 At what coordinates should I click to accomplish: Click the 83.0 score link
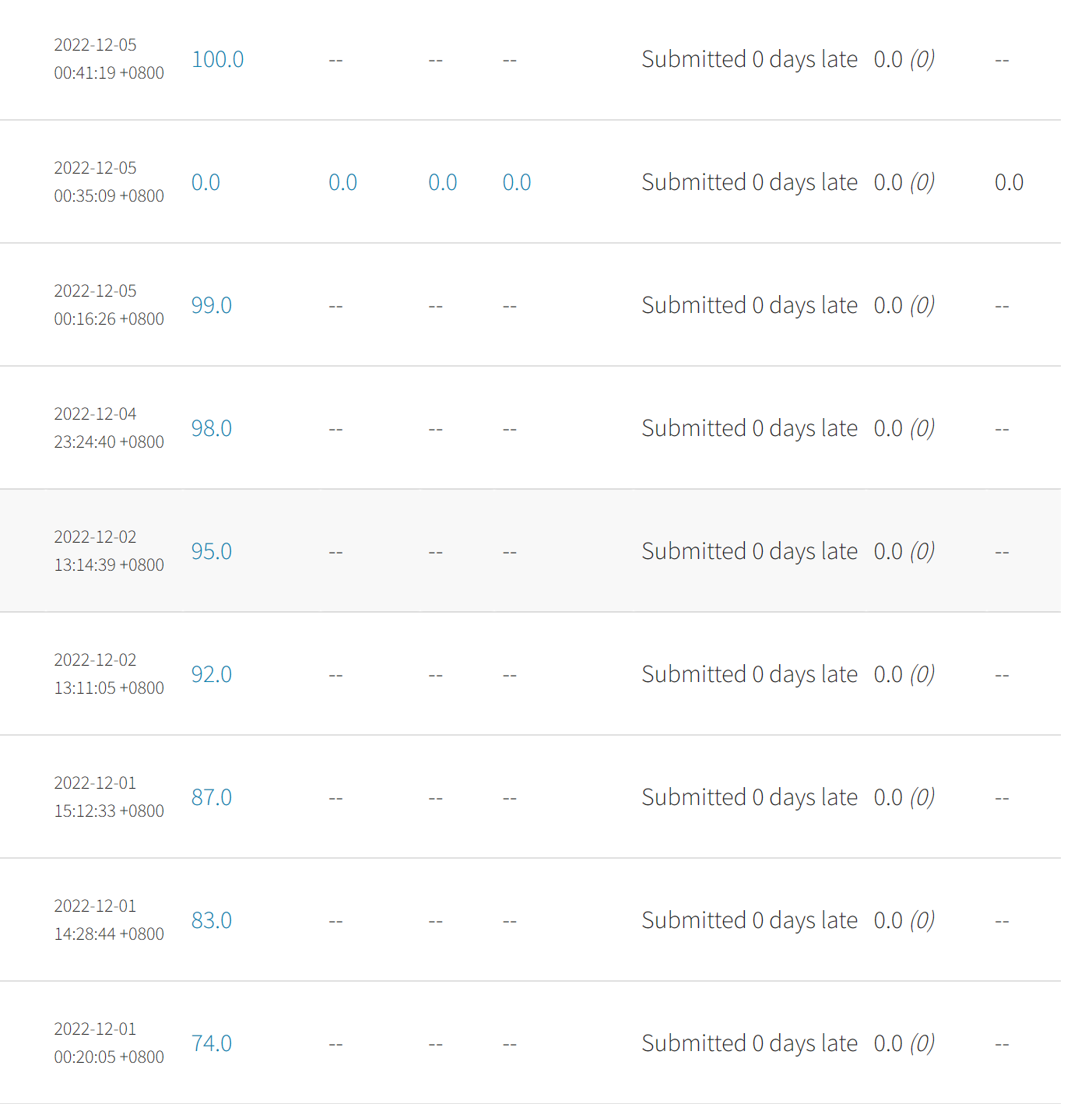point(212,921)
